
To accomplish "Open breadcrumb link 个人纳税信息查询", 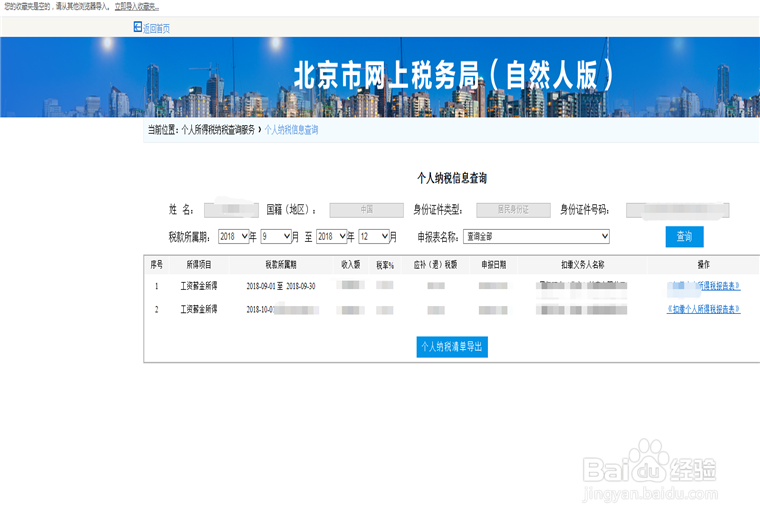I will (291, 130).
